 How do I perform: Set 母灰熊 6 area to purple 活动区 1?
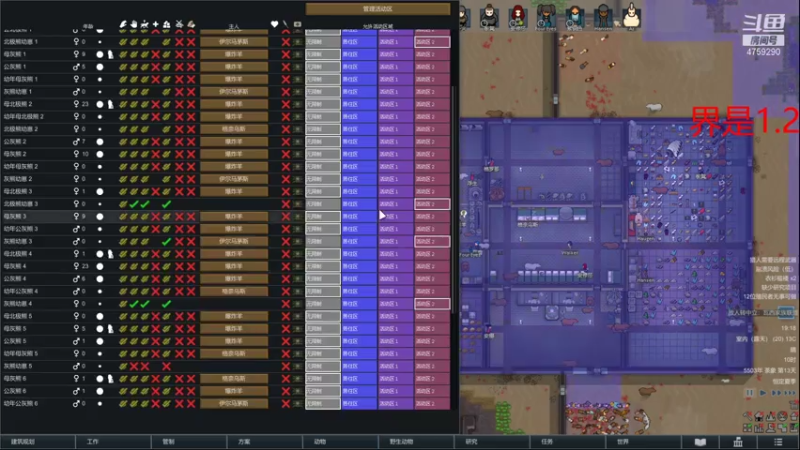395,379
